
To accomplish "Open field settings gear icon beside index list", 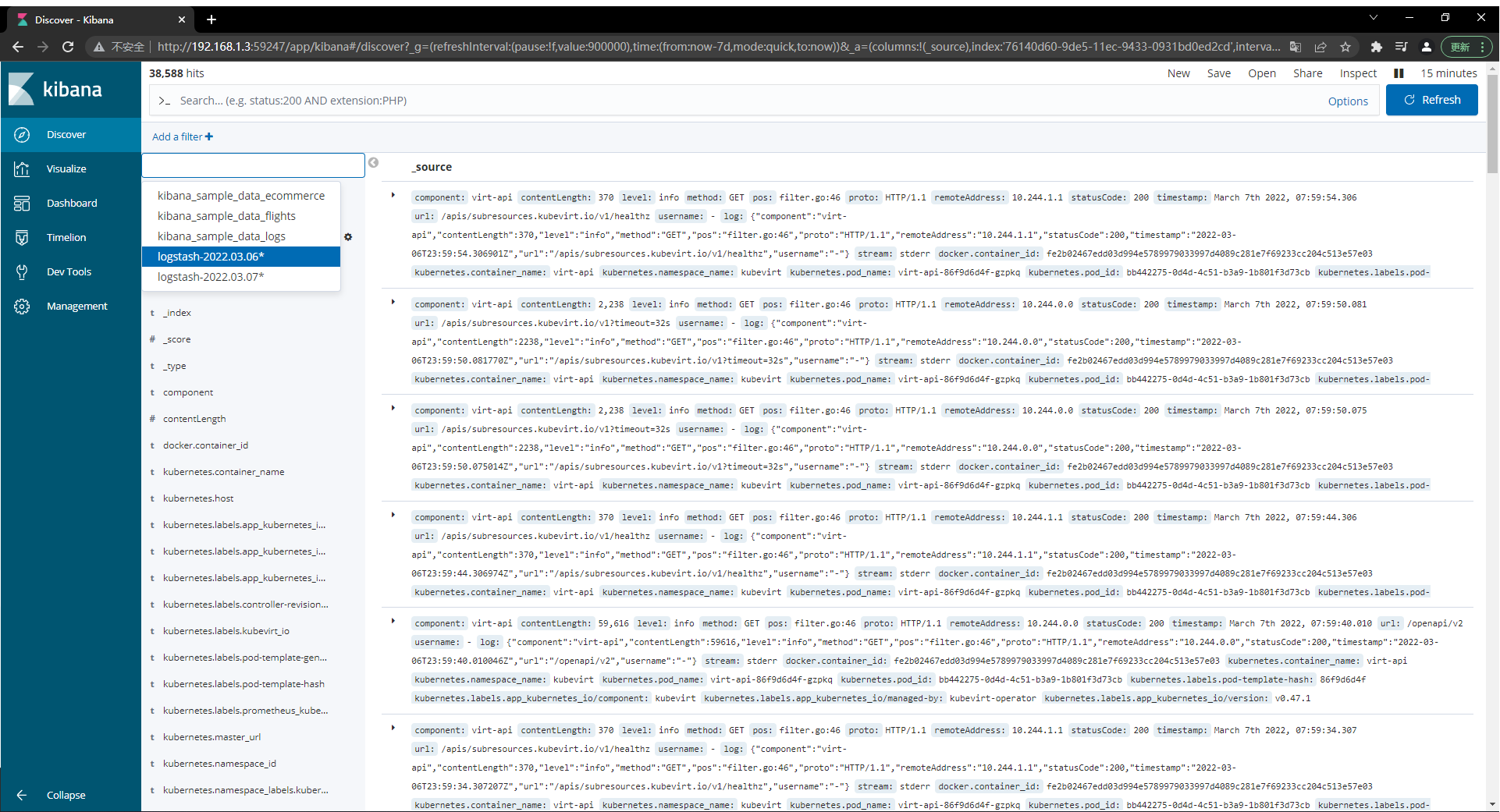I will tap(348, 237).
